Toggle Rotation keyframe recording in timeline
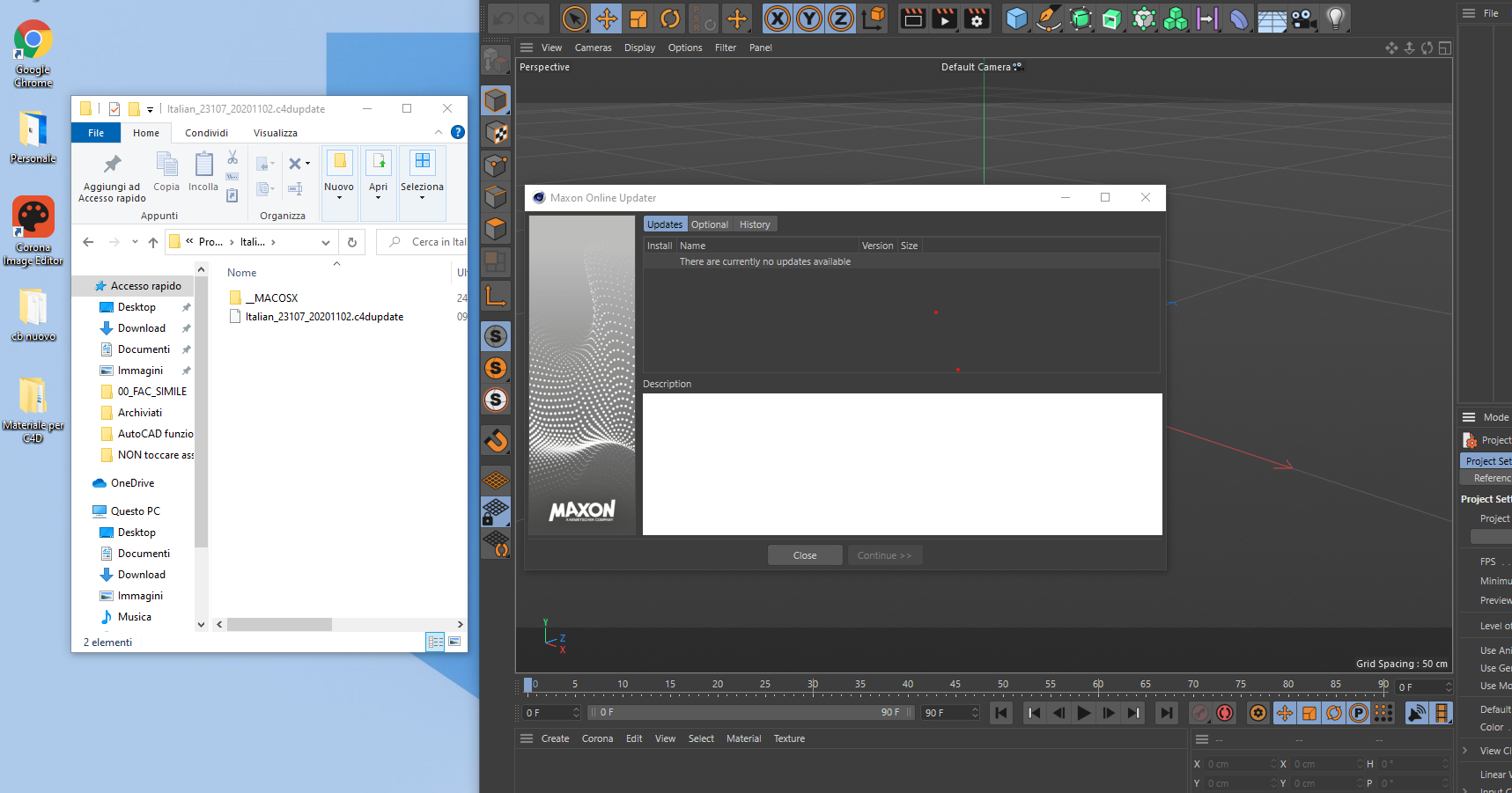This screenshot has width=1512, height=793. coord(1334,713)
